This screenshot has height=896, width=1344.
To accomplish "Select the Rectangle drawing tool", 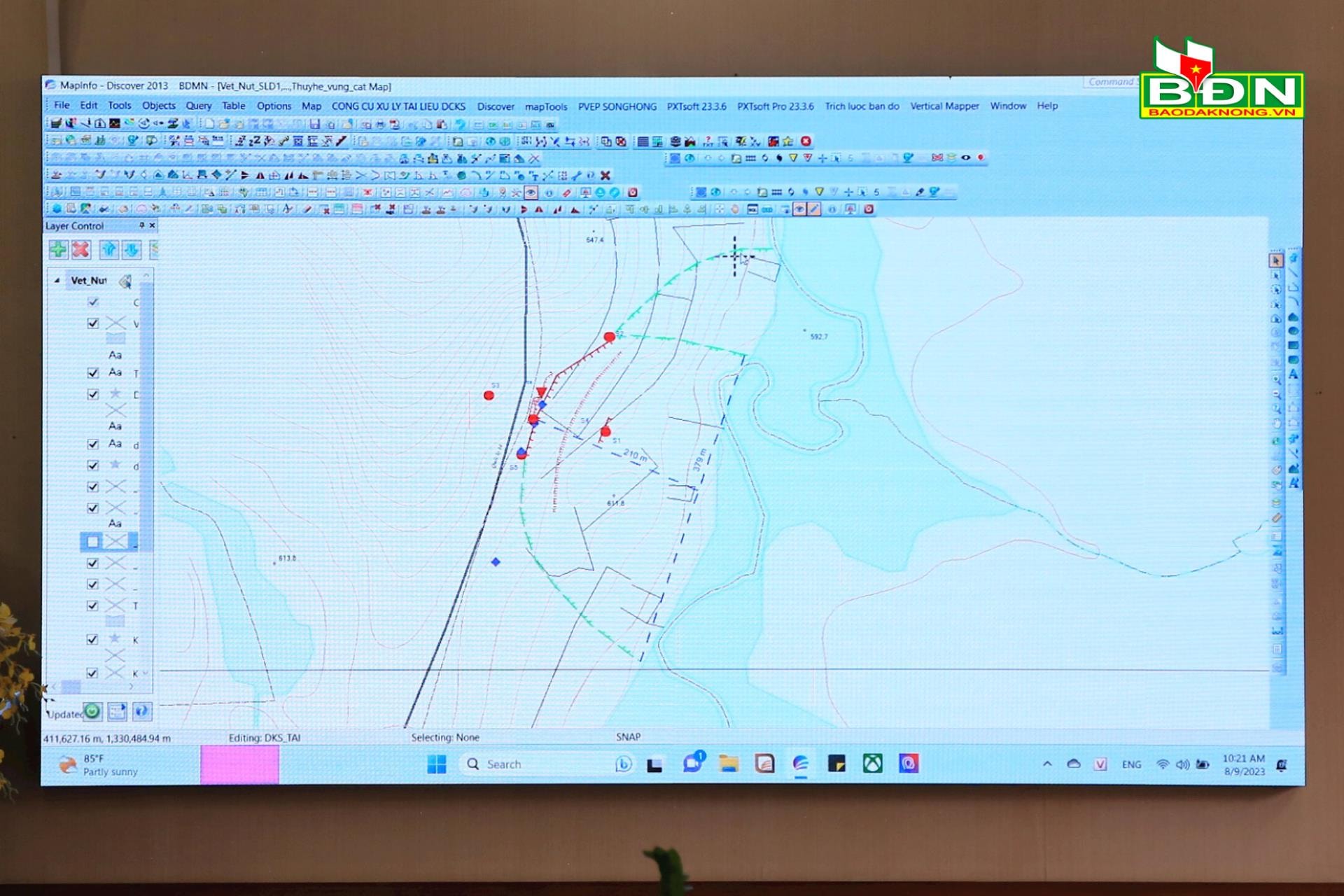I will coord(1293,345).
